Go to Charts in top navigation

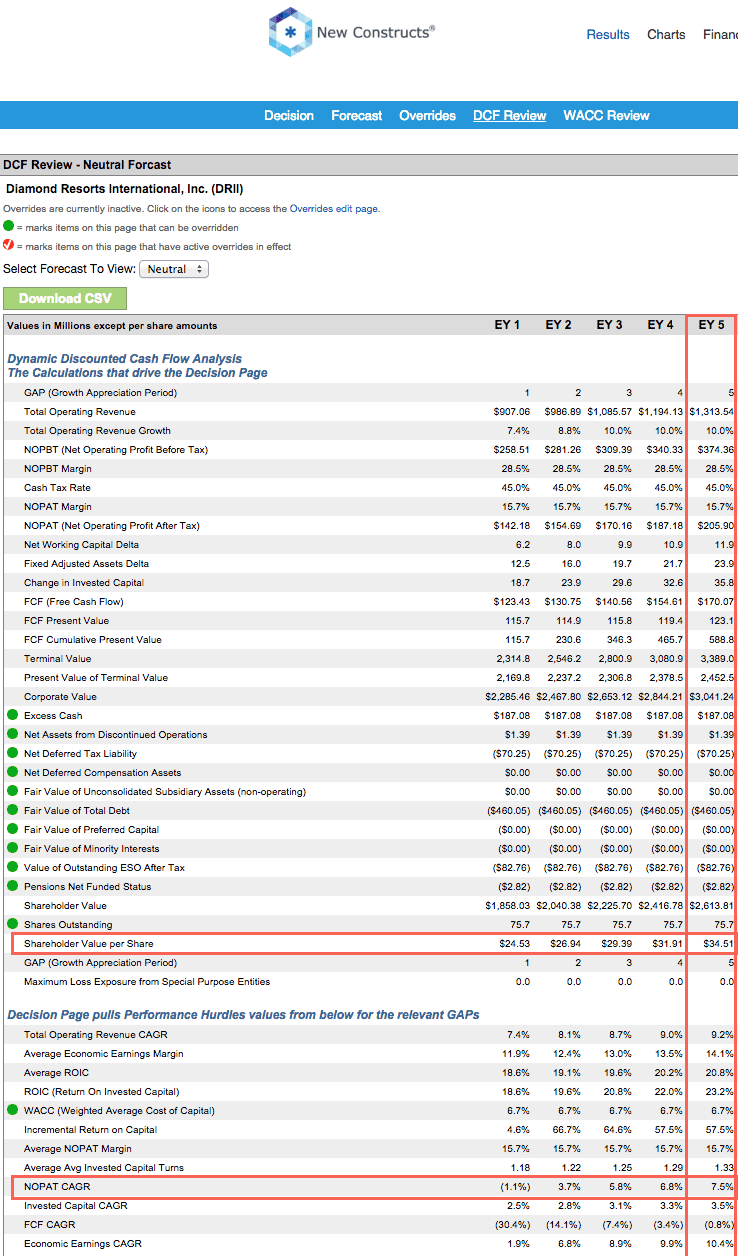click(x=666, y=34)
